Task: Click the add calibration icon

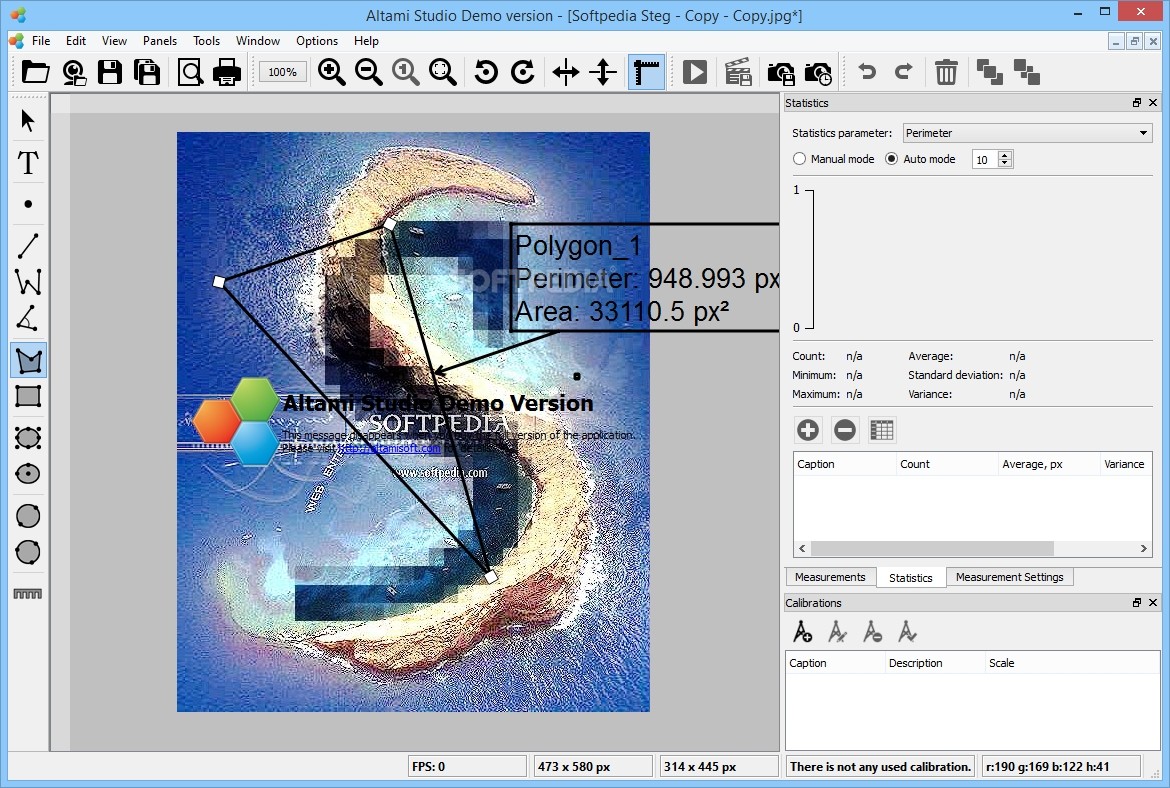Action: pos(802,632)
